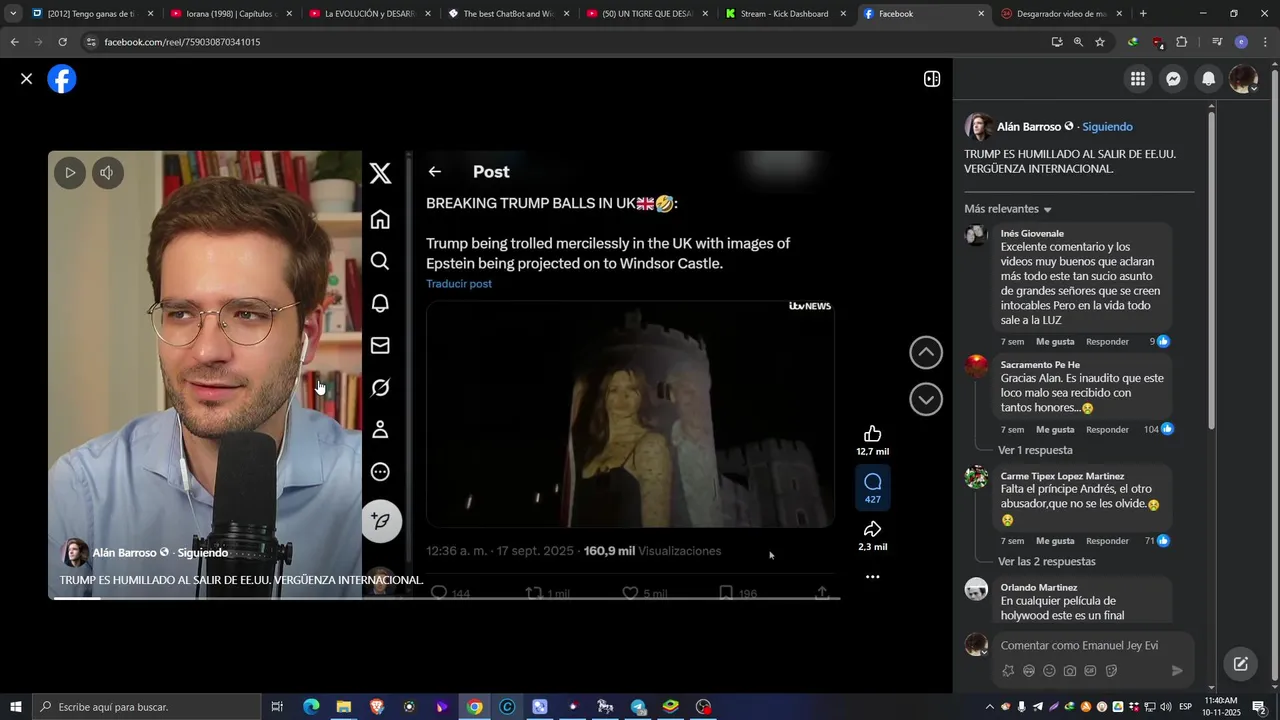Open browser extensions puzzle icon
The image size is (1280, 720).
[1182, 42]
